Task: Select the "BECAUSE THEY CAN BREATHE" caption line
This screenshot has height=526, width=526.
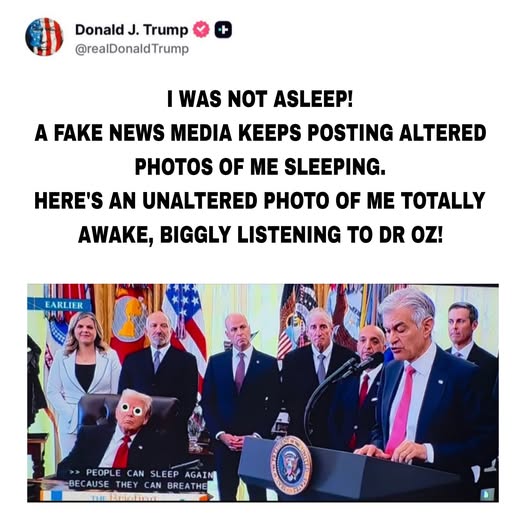Action: pyautogui.click(x=138, y=485)
